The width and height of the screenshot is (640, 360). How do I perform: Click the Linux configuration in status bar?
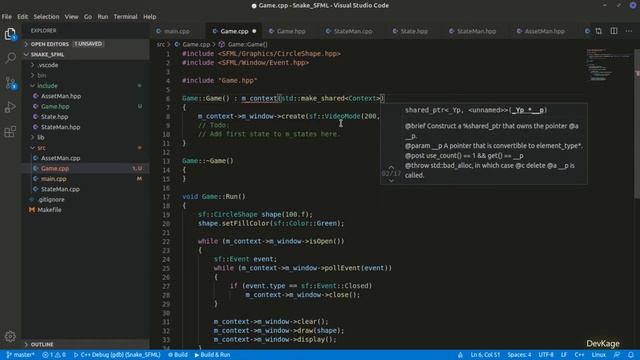click(x=598, y=355)
